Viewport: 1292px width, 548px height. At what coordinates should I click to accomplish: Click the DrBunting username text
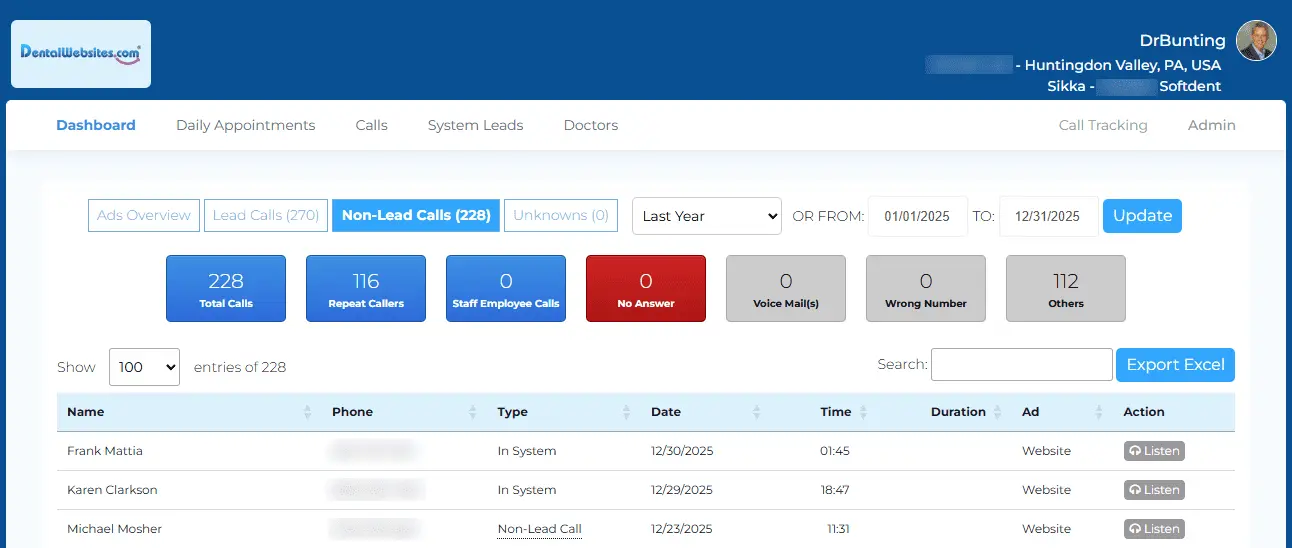click(1182, 41)
